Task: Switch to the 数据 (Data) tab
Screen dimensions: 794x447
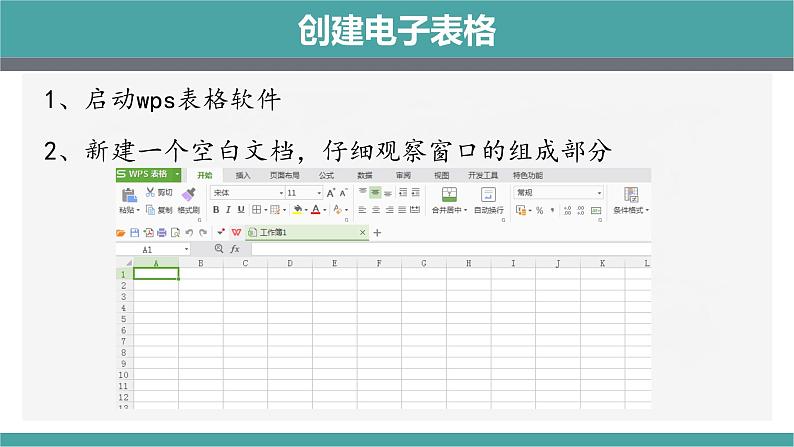Action: pos(365,175)
